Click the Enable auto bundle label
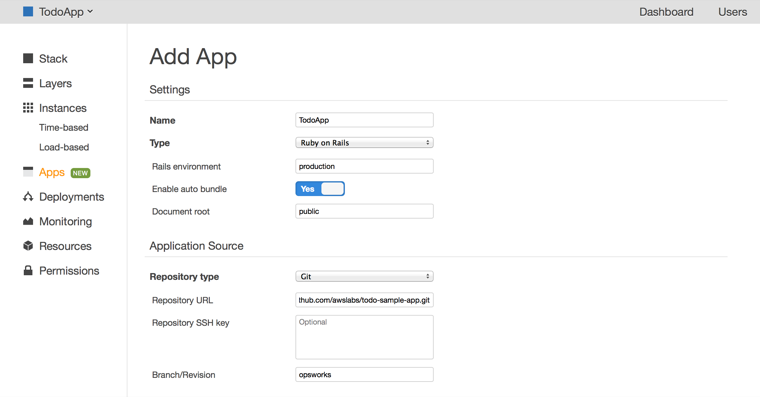Viewport: 760px width, 397px height. click(189, 189)
